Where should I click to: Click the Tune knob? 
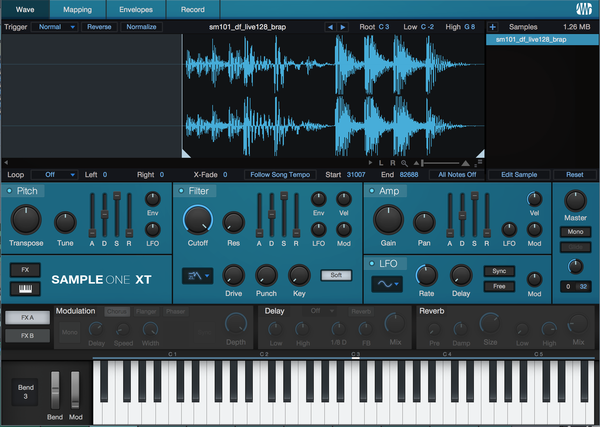click(x=65, y=222)
